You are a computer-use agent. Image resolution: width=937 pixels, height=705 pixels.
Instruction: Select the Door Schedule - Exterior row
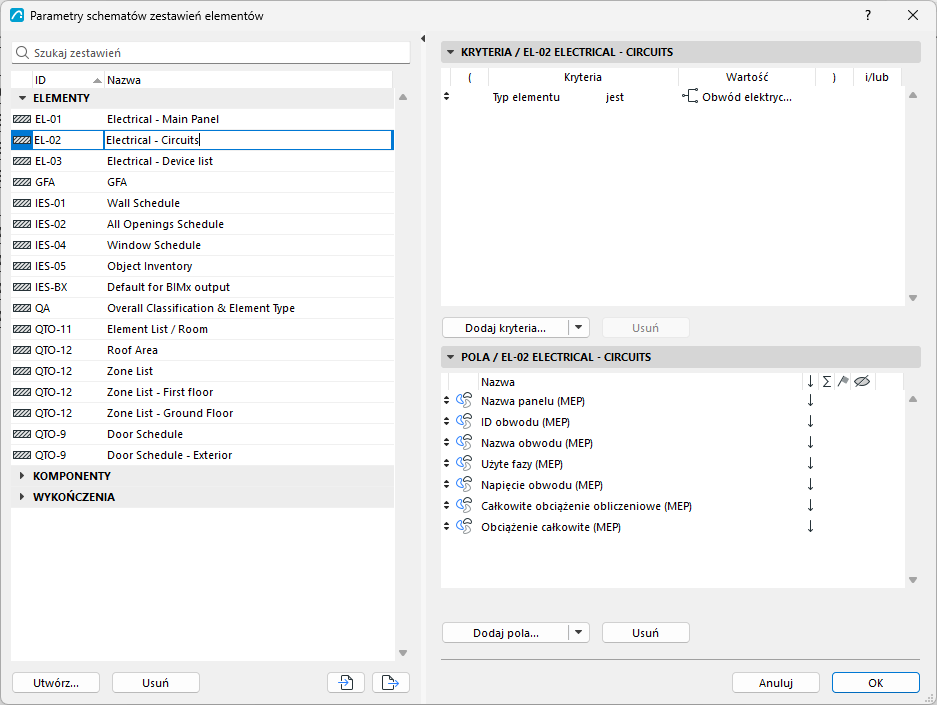coord(203,455)
